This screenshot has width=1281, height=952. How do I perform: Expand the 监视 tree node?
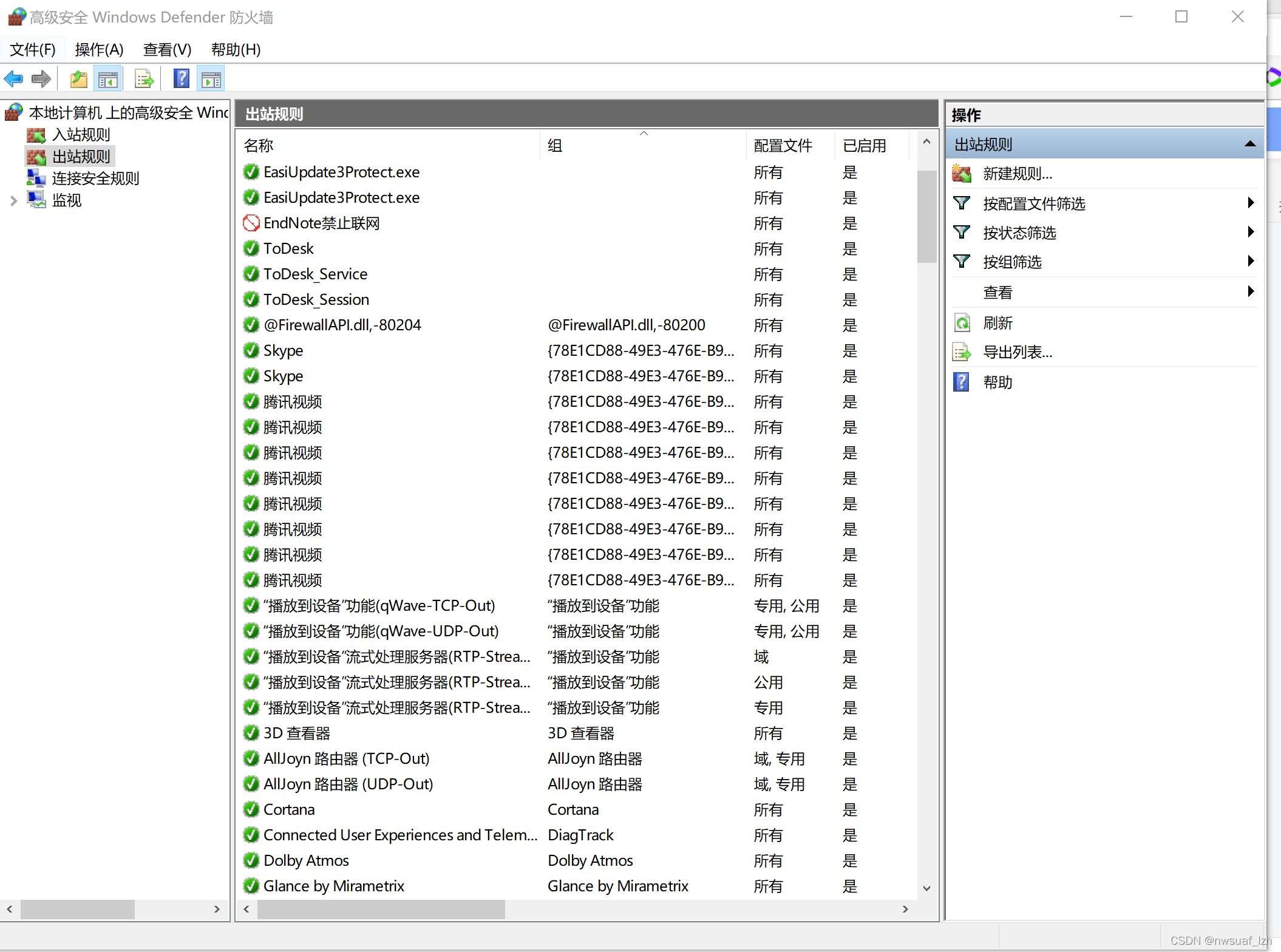pyautogui.click(x=13, y=200)
